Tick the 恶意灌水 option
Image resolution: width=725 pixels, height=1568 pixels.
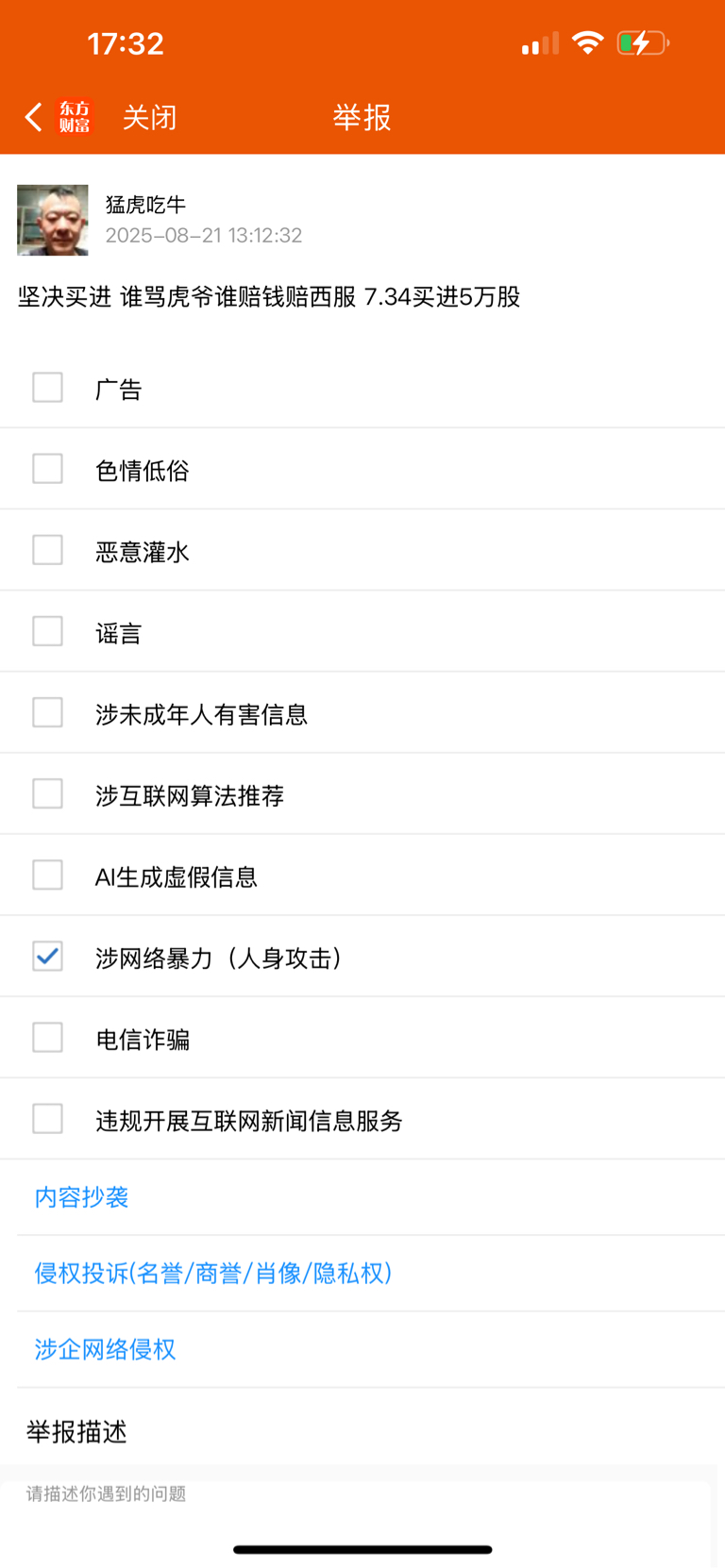coord(47,550)
